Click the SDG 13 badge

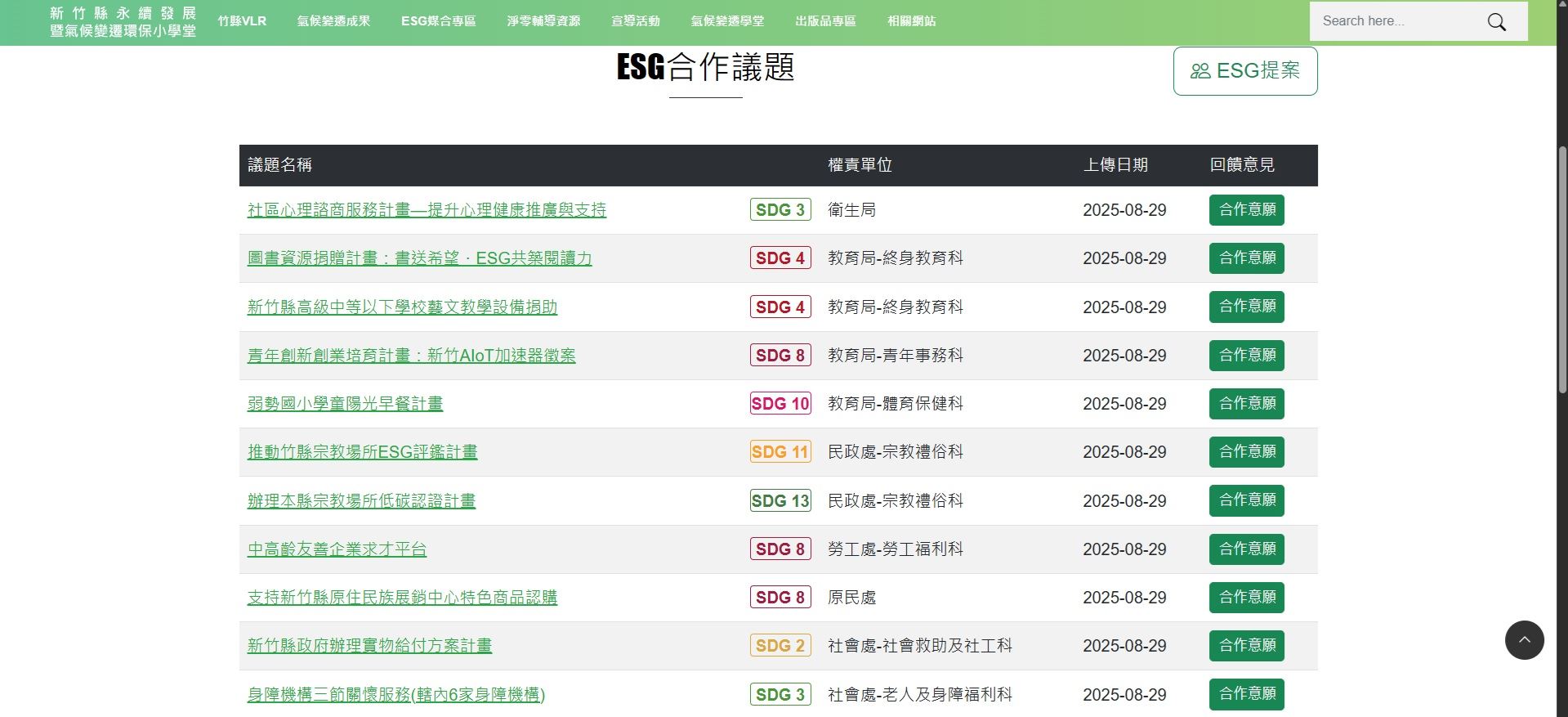pyautogui.click(x=780, y=501)
